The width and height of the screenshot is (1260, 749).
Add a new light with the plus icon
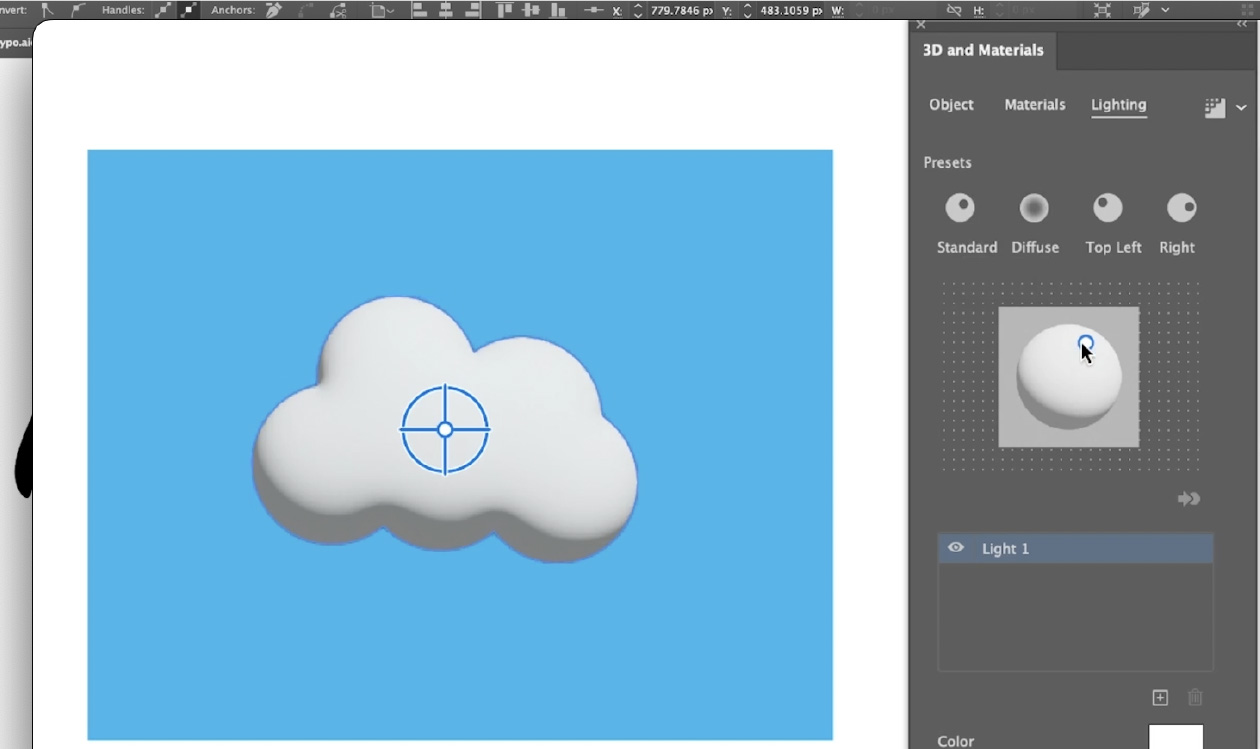1160,697
